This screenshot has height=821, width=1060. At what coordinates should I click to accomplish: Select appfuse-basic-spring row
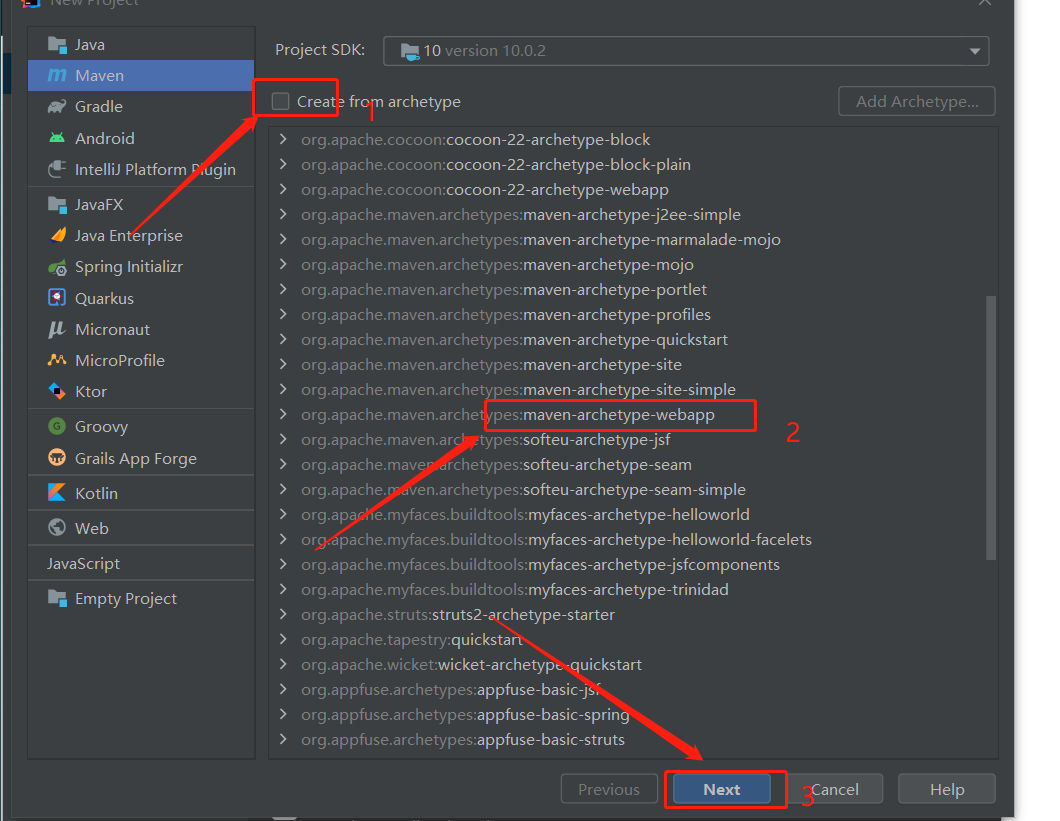click(633, 715)
